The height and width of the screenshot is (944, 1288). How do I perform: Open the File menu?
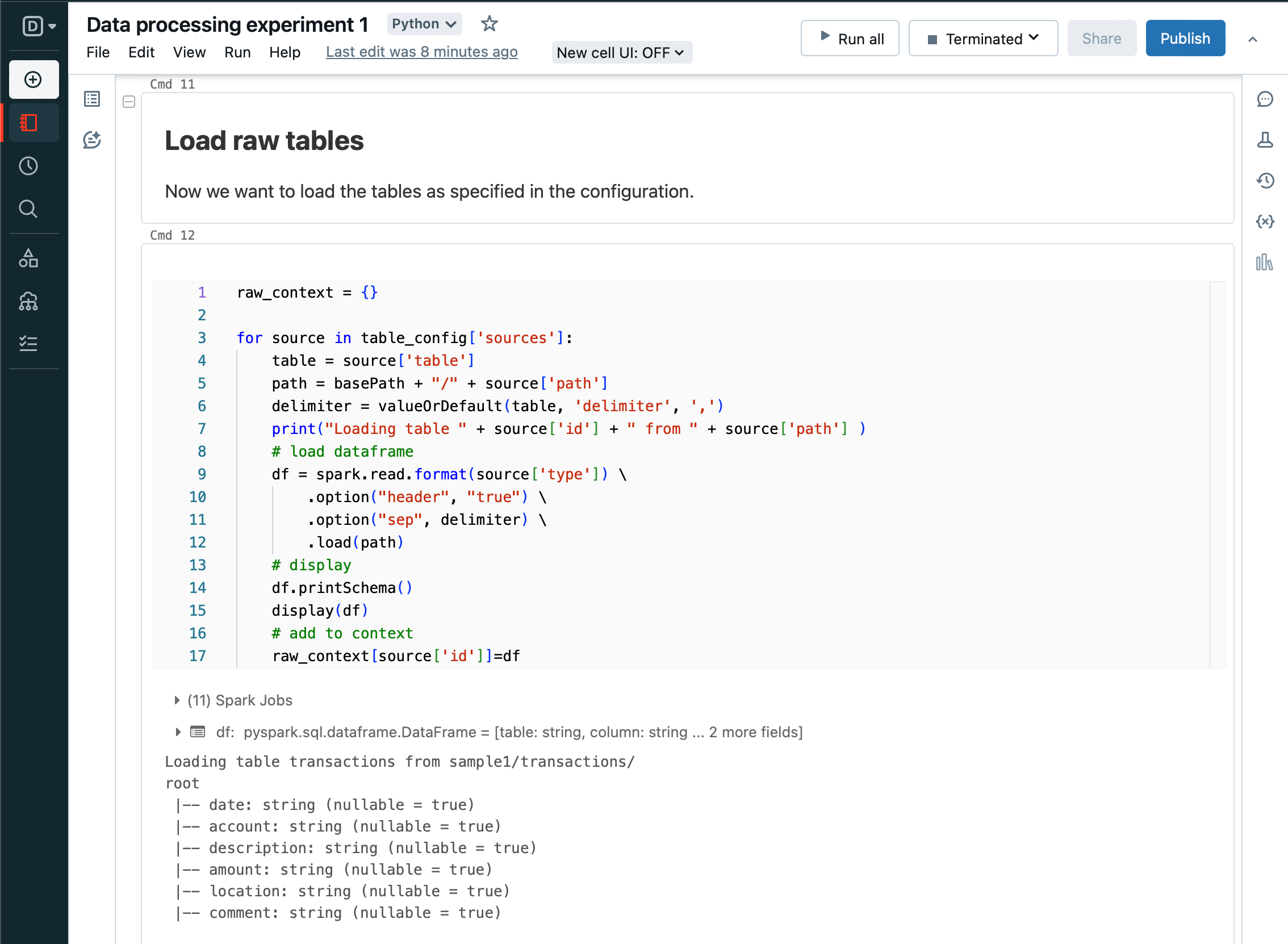click(98, 53)
